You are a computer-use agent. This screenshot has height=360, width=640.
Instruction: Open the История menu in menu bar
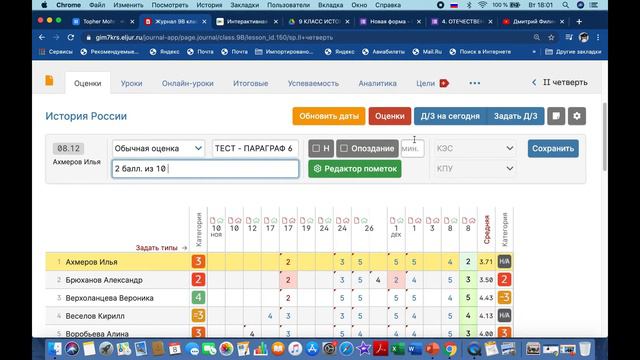[209, 5]
